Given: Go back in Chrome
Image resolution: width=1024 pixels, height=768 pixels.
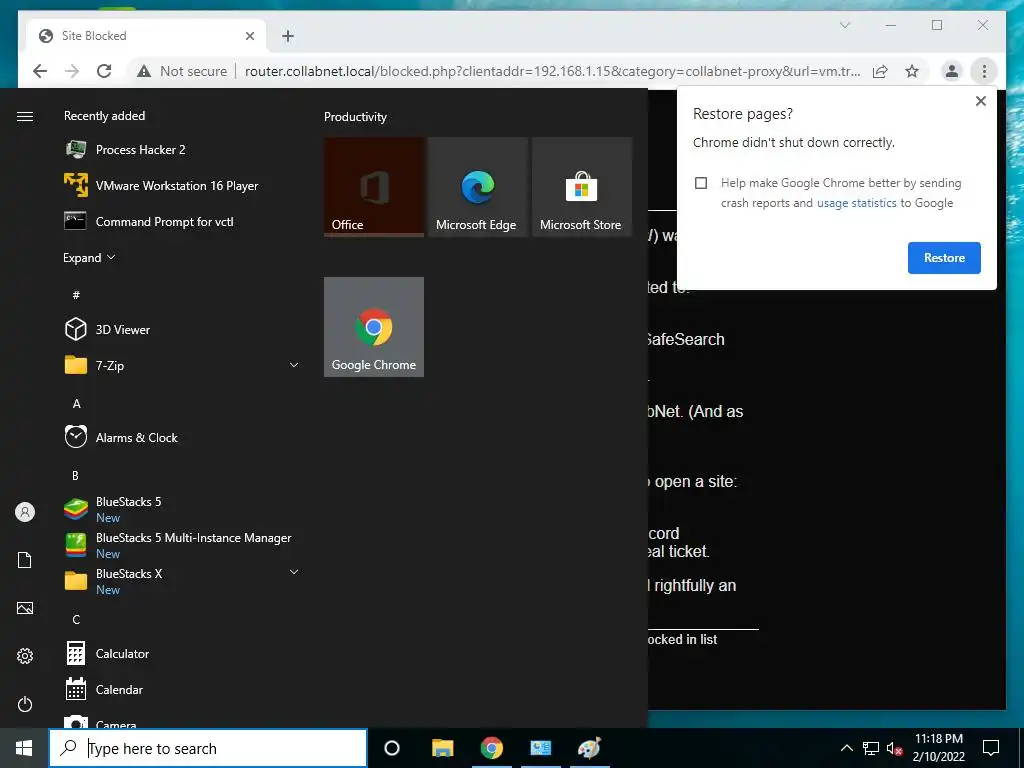Looking at the screenshot, I should pyautogui.click(x=40, y=71).
